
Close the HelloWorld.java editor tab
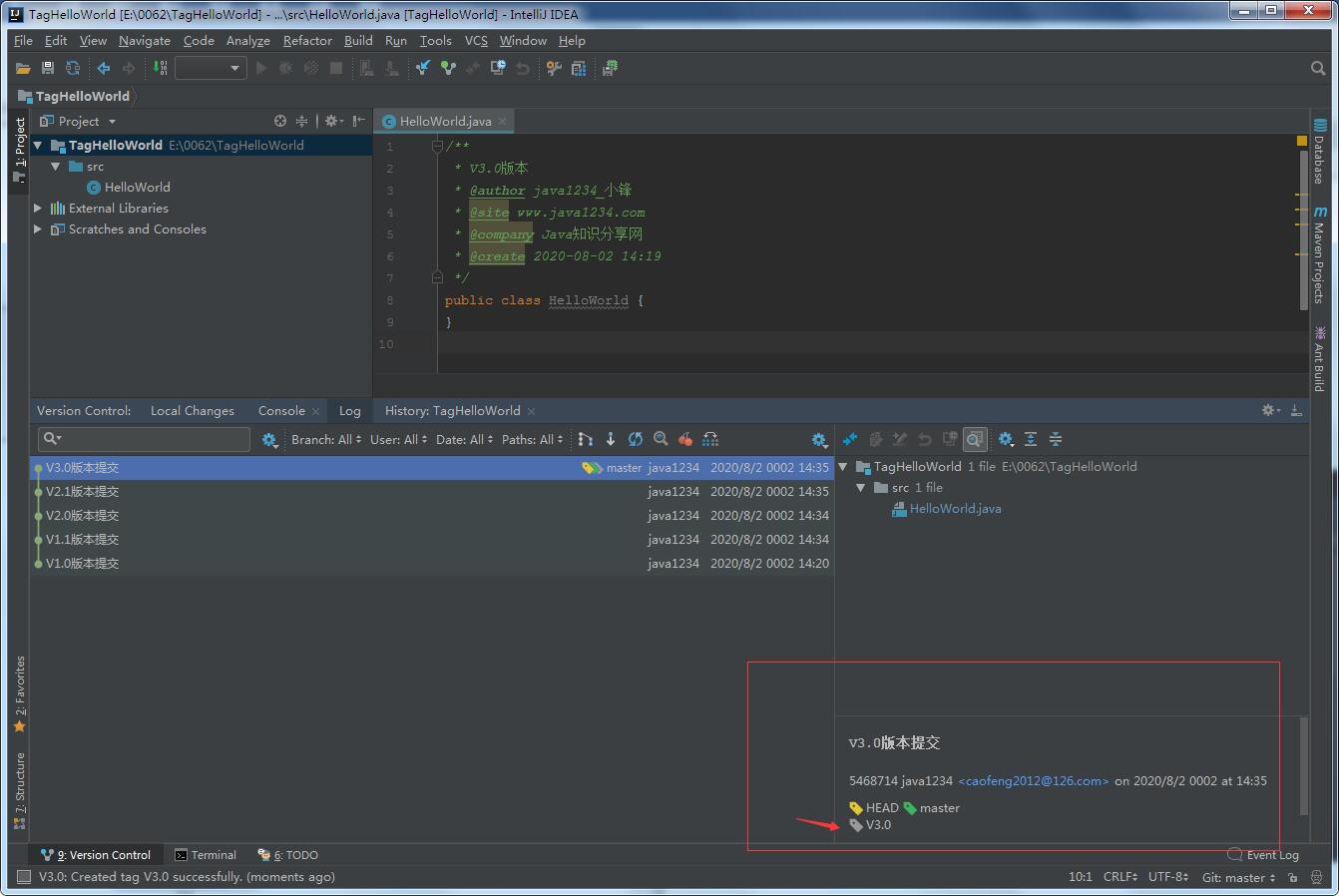(503, 121)
